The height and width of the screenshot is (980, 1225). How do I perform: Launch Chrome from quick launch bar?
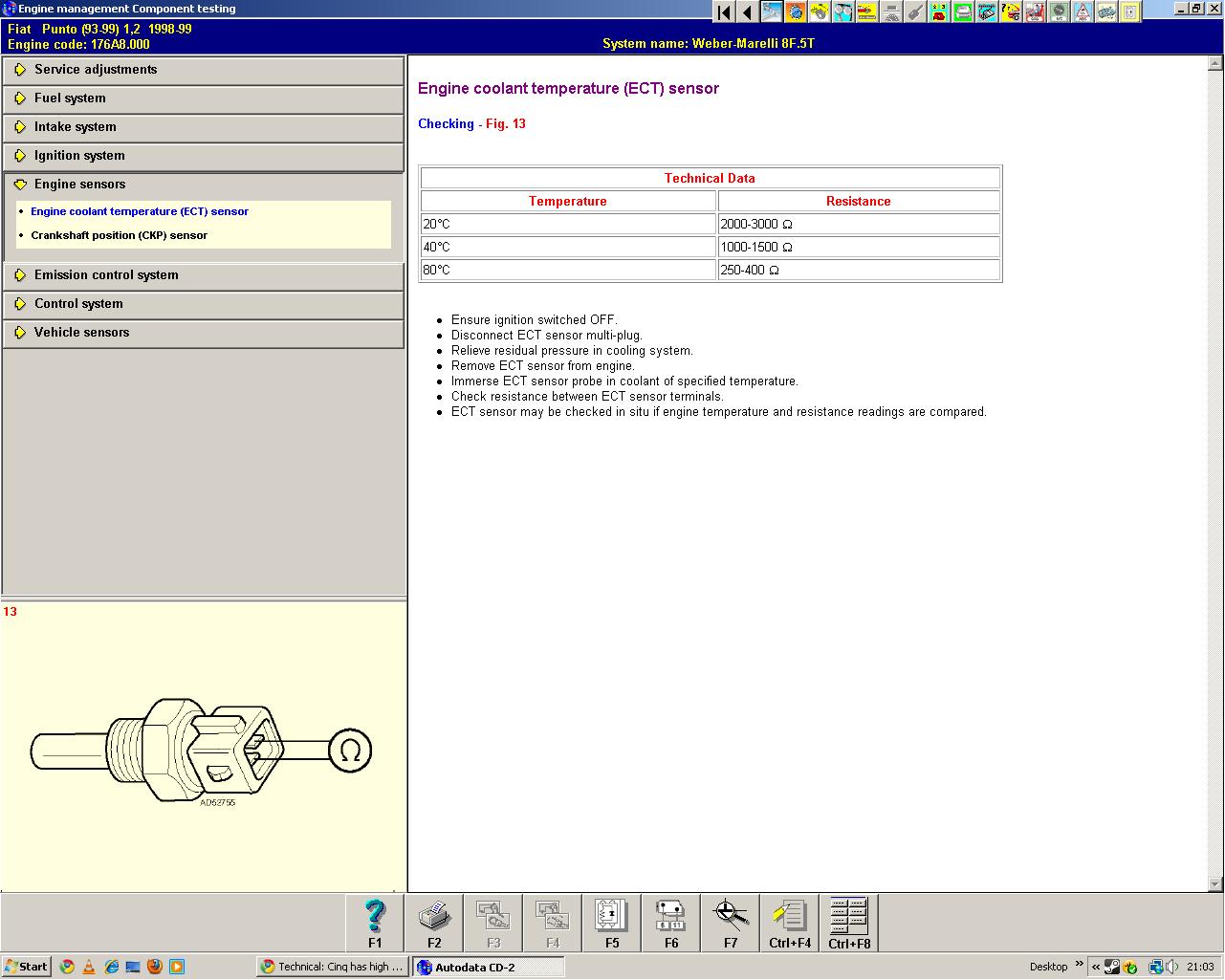67,967
